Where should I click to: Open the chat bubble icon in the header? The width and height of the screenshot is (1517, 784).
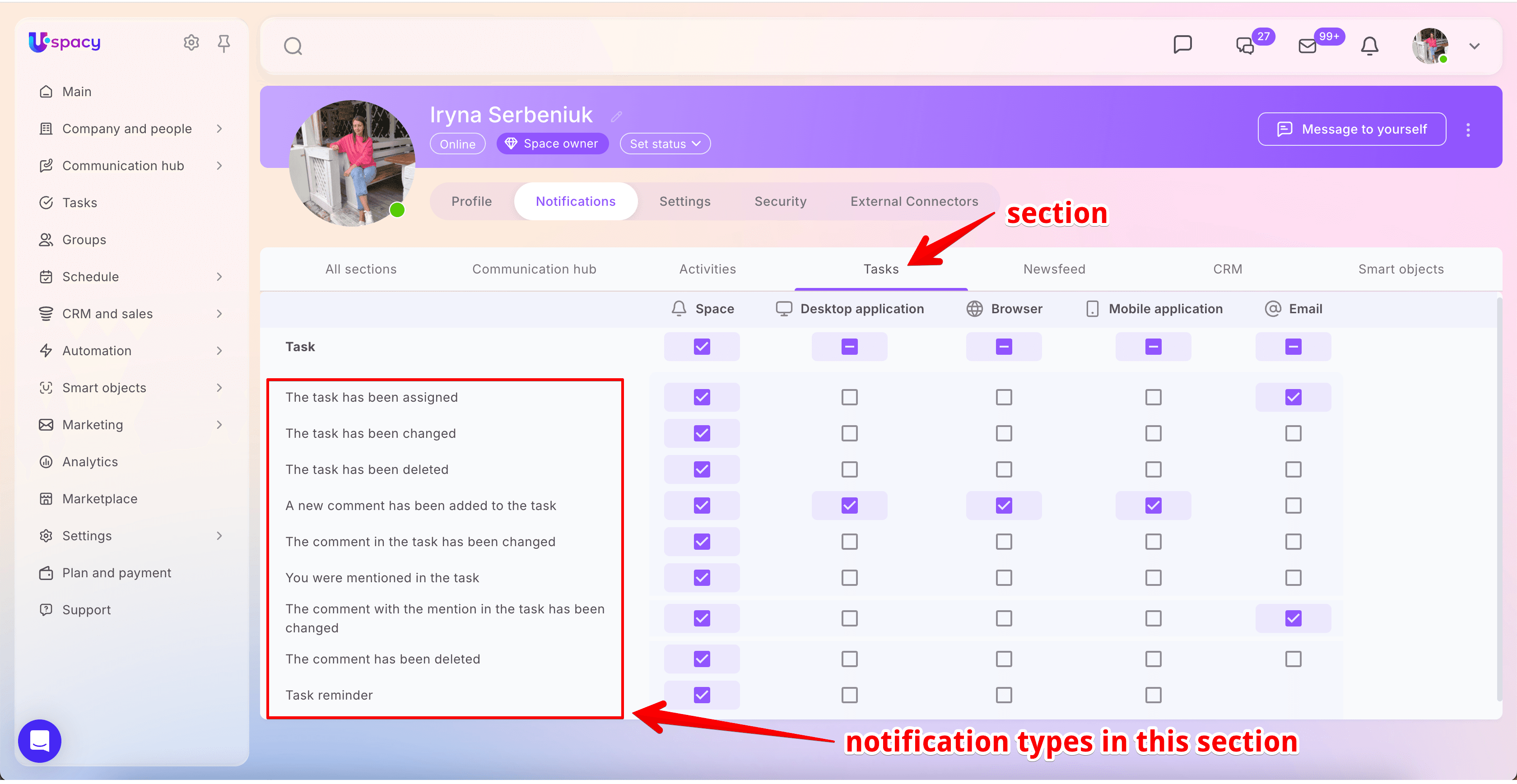[x=1182, y=45]
